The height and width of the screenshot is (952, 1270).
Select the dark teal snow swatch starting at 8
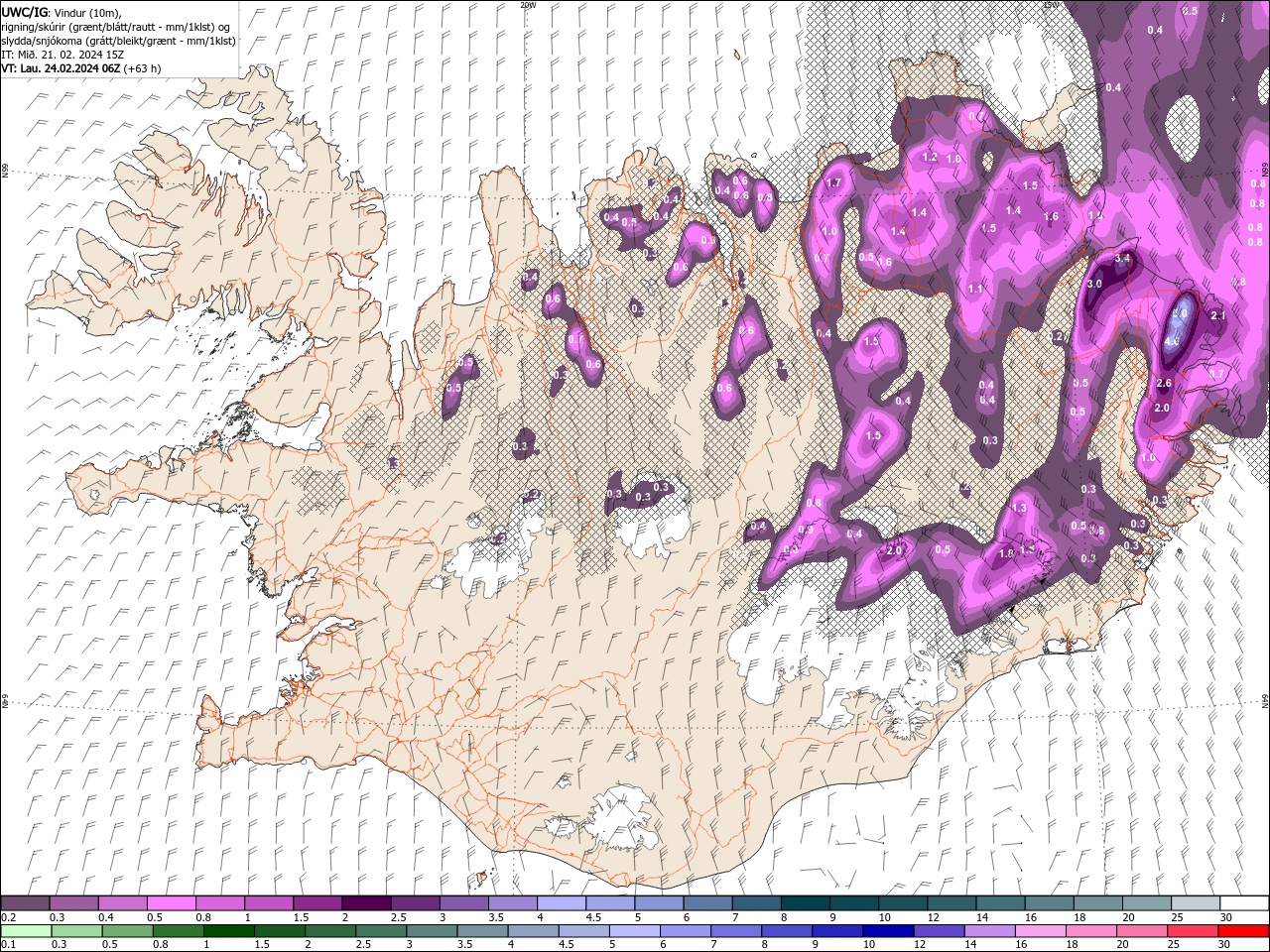[x=806, y=903]
